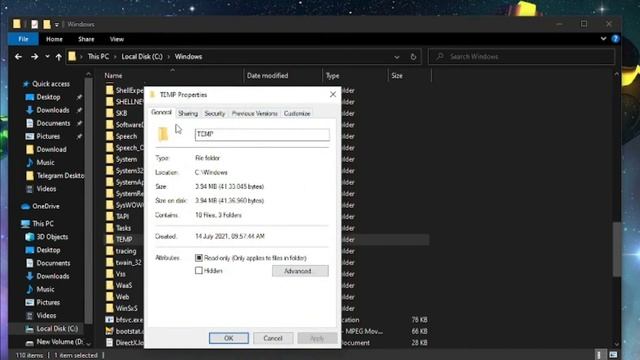Click the Refresh icon in address bar
This screenshot has width=640, height=360.
[x=413, y=57]
